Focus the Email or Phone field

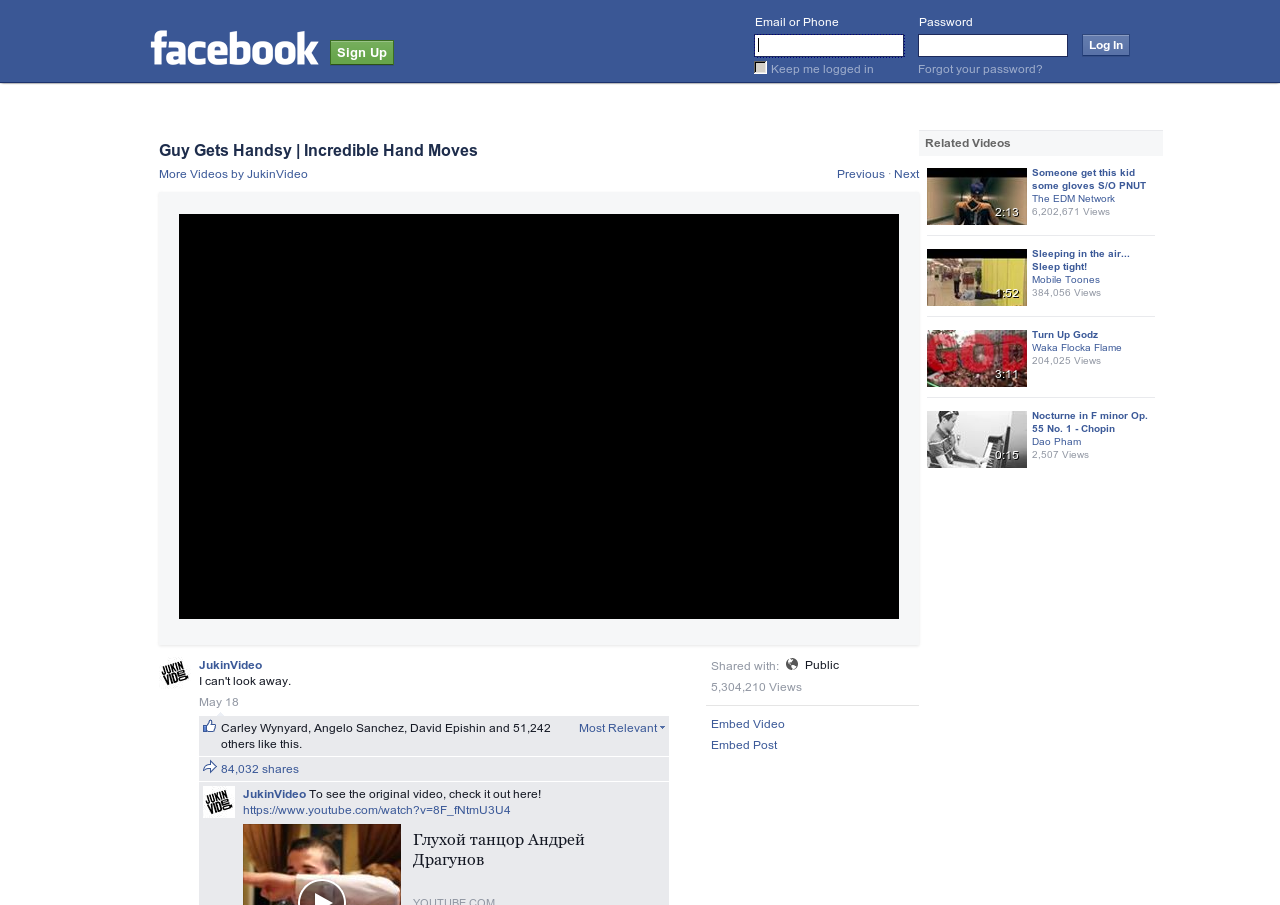click(x=829, y=45)
